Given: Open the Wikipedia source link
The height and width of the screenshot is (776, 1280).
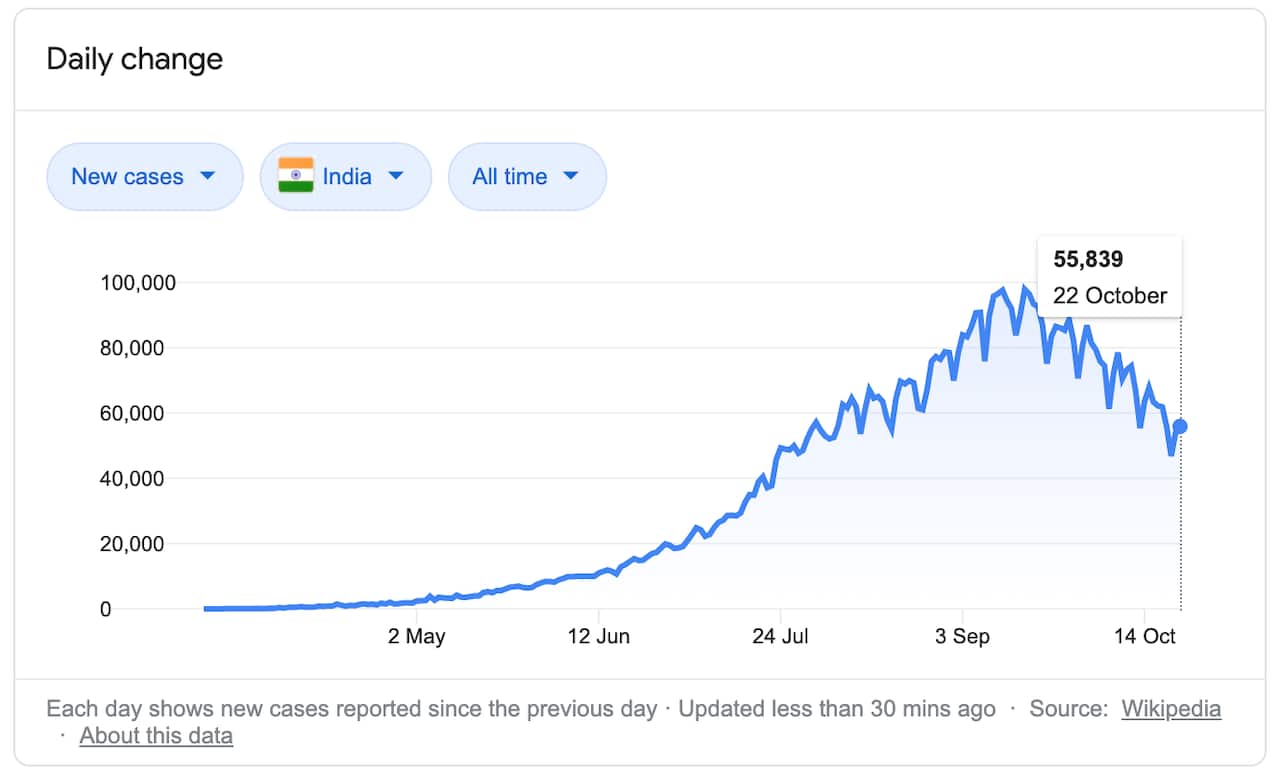Looking at the screenshot, I should click(1170, 708).
